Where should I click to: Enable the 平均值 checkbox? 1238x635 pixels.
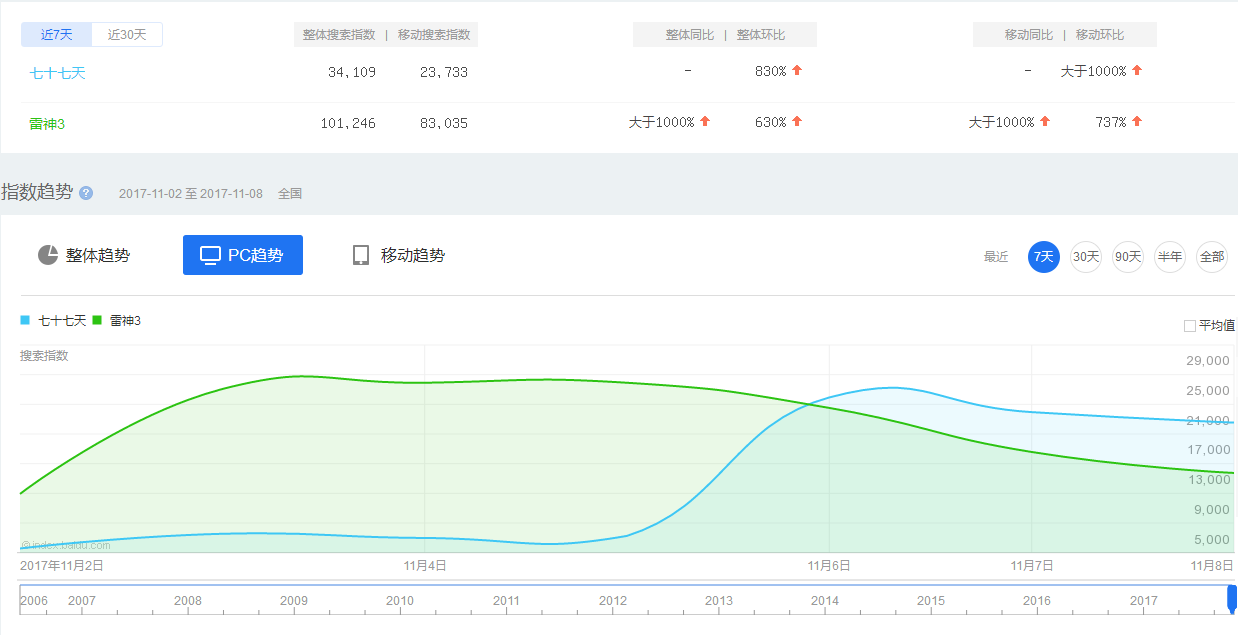tap(1190, 324)
